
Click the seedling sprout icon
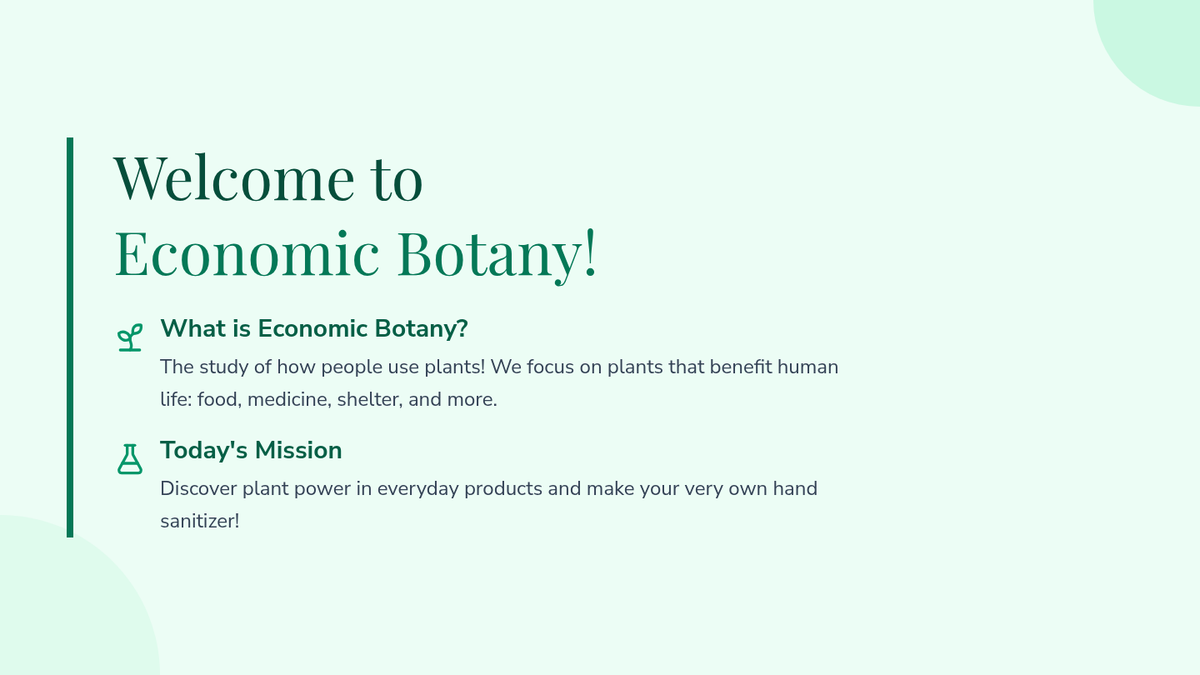[129, 338]
